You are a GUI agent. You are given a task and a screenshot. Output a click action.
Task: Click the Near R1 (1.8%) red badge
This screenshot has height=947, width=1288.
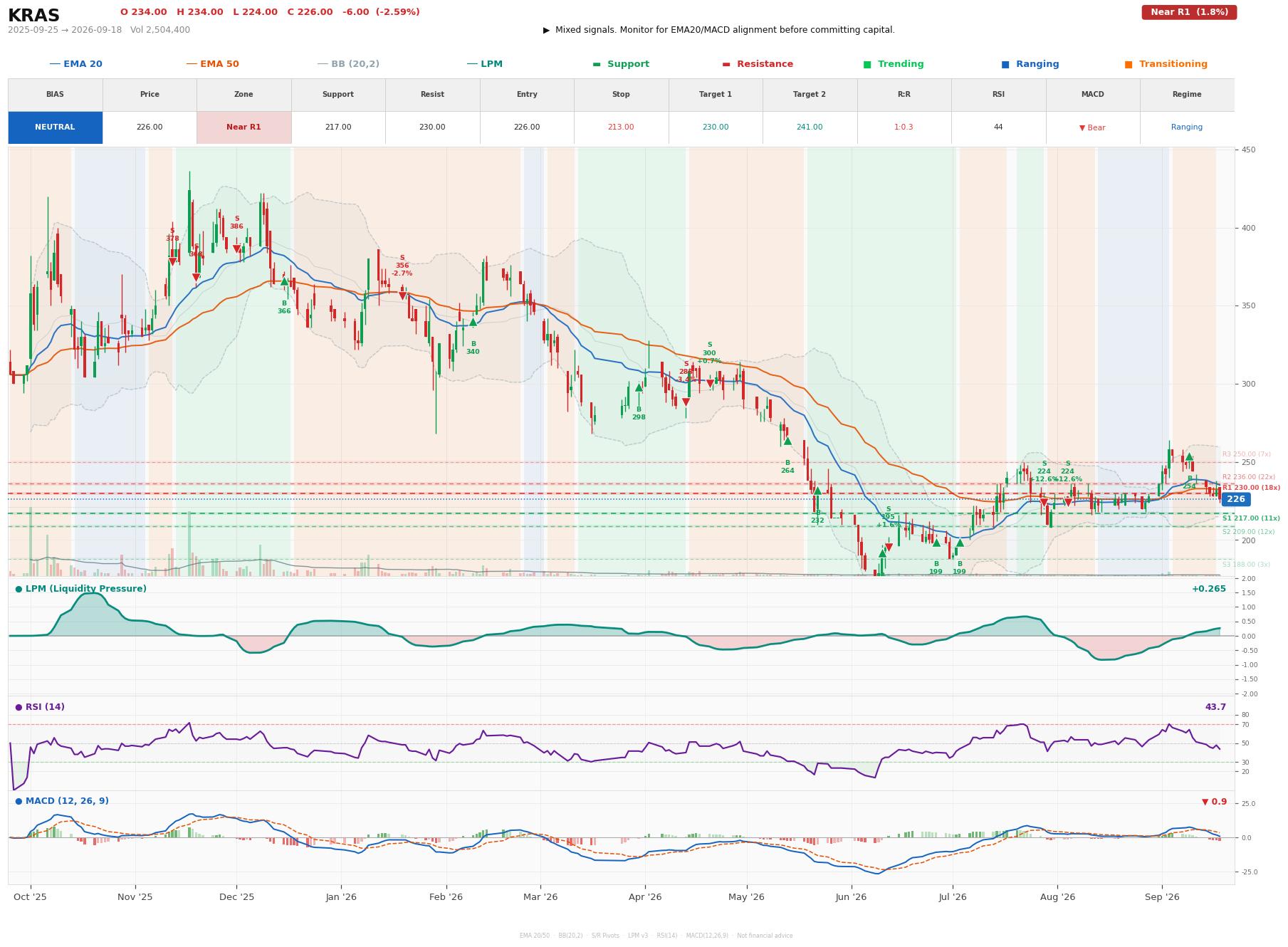pos(1189,12)
